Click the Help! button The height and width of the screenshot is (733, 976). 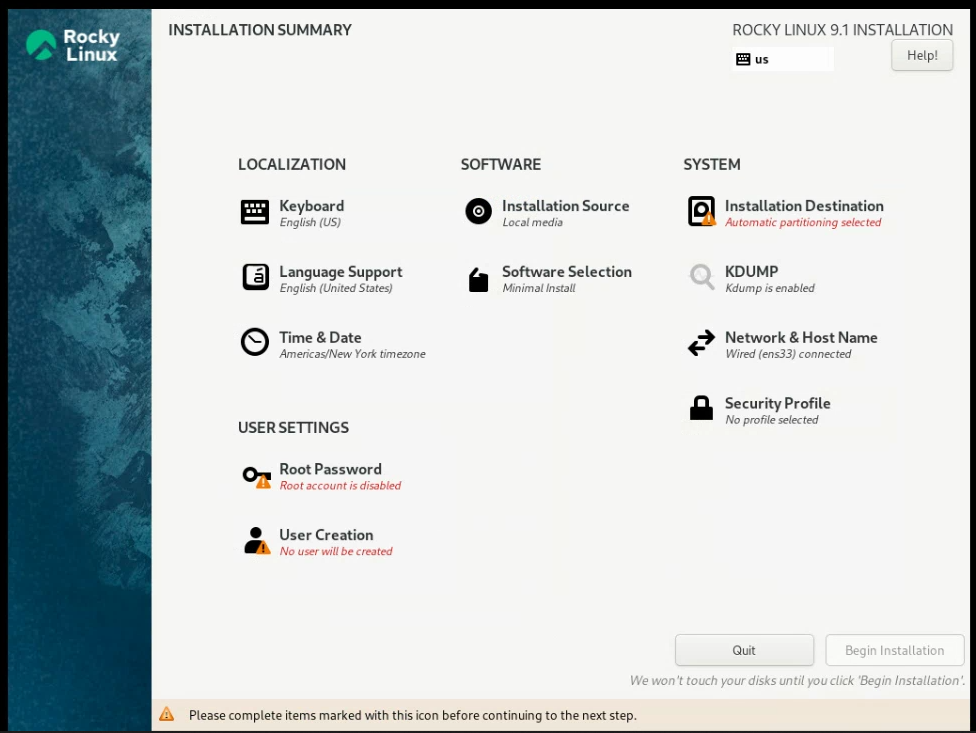tap(922, 55)
